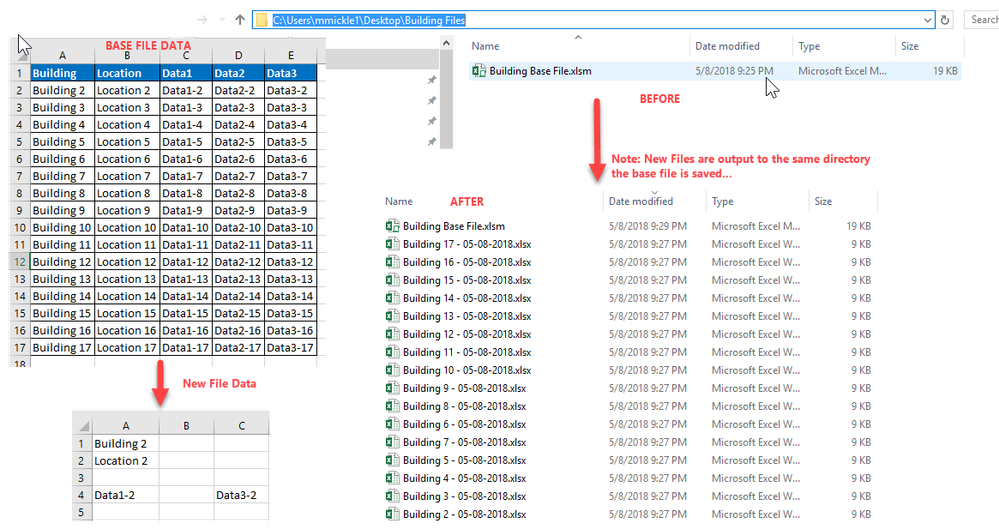Click Excel icon of Building 3 file

[x=392, y=496]
